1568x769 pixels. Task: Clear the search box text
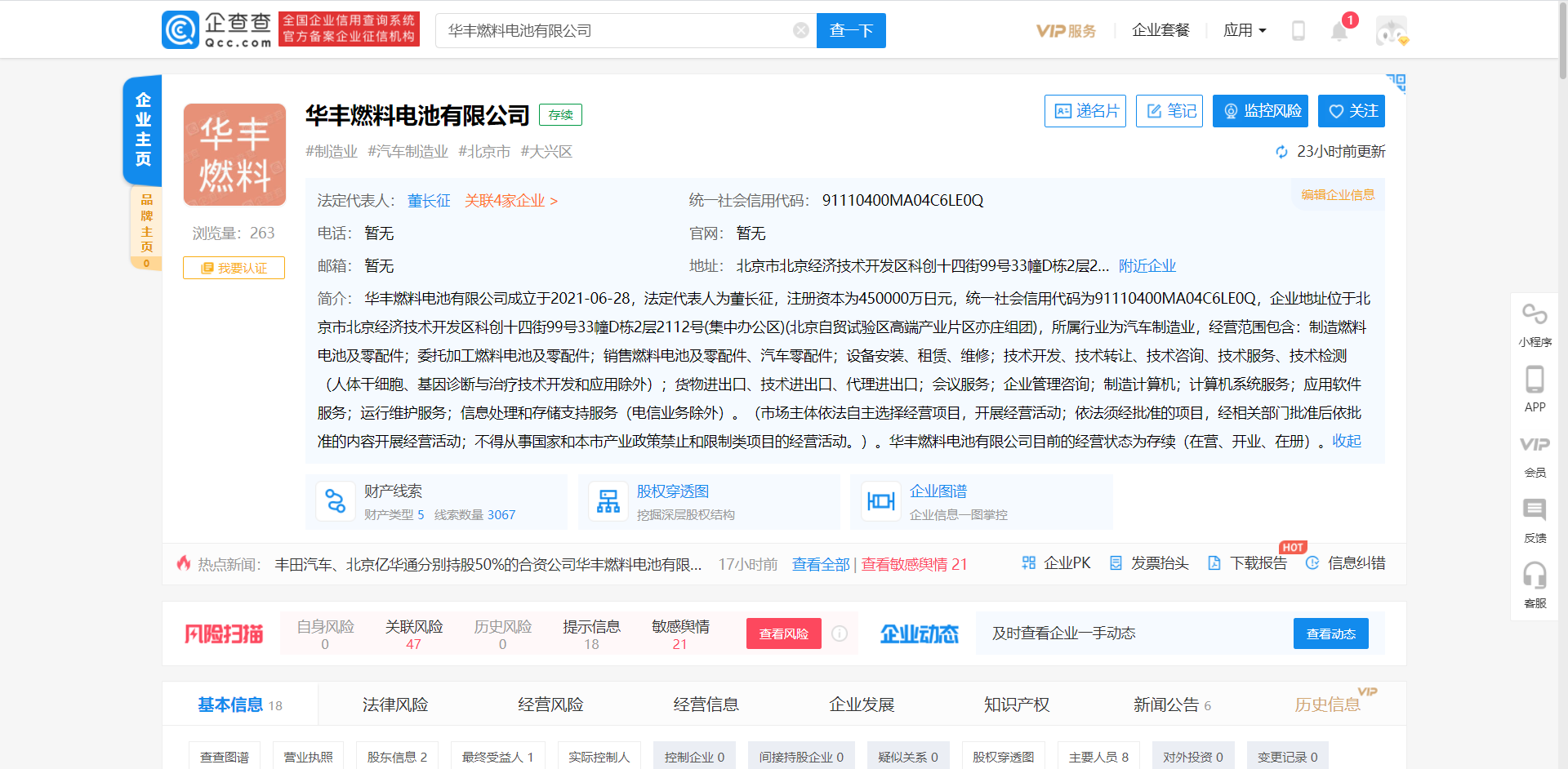click(801, 30)
